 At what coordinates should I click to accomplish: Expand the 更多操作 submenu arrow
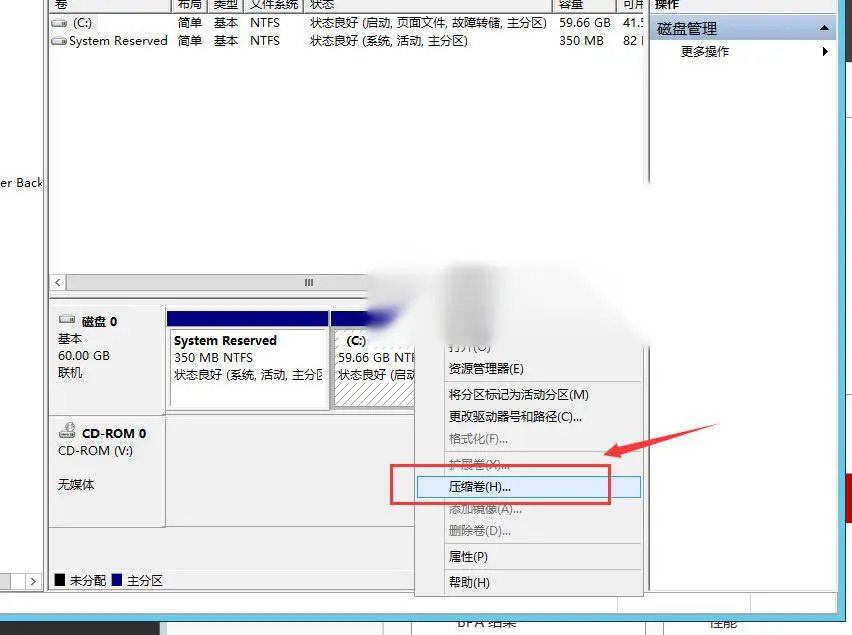(825, 52)
